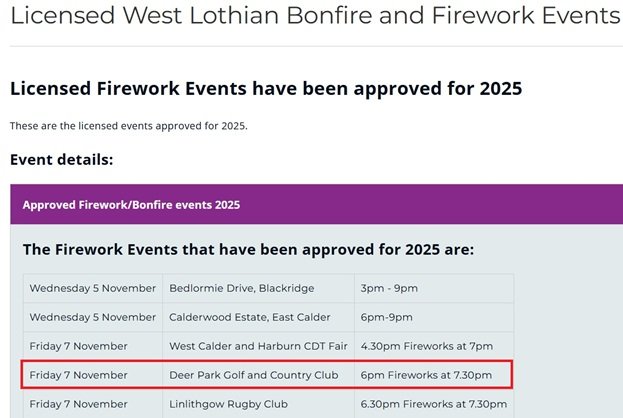This screenshot has height=418, width=623.
Task: Click the 6.30pm Fireworks at 7.30pm cell
Action: point(426,404)
